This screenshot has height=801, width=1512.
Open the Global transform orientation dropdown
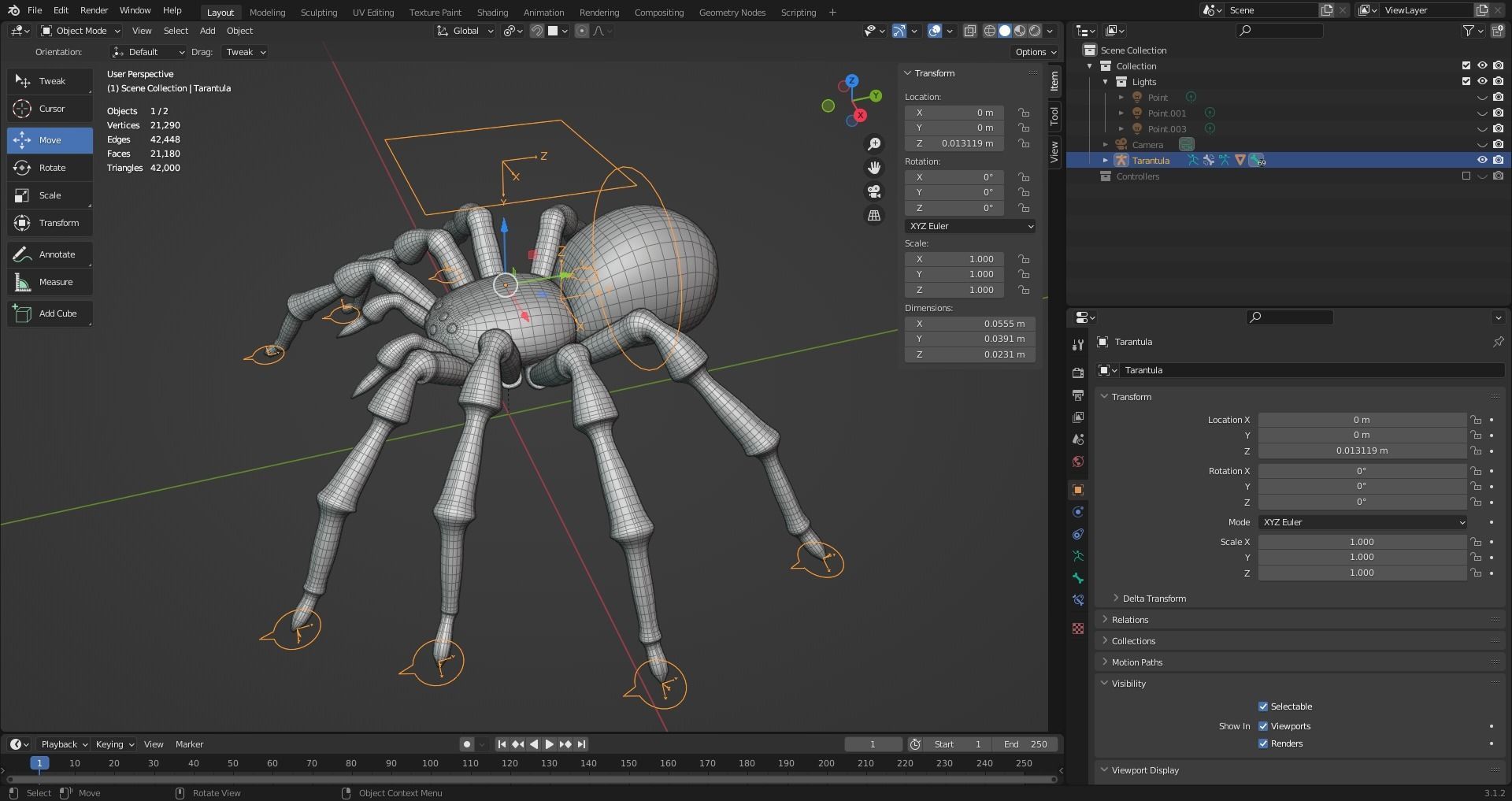click(465, 31)
